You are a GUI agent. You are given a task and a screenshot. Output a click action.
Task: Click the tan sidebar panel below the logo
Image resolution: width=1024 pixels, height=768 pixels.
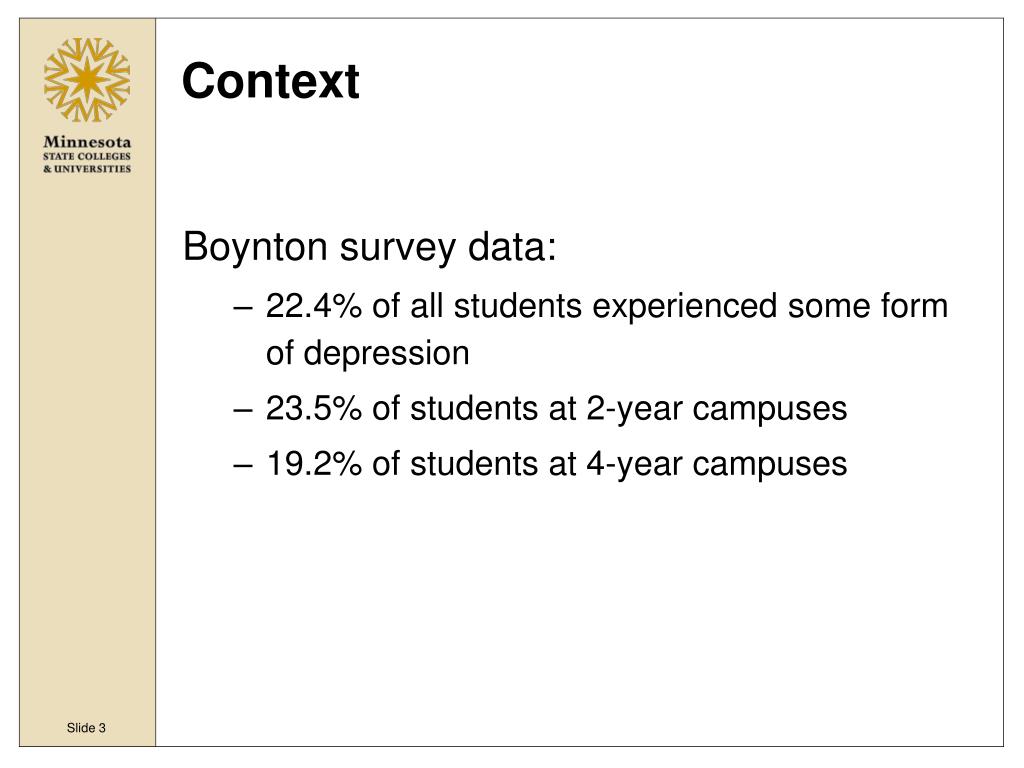pyautogui.click(x=88, y=444)
